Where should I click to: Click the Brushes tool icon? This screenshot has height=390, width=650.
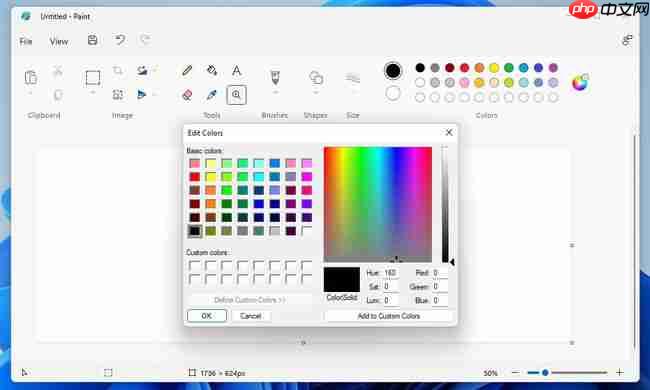pos(275,78)
